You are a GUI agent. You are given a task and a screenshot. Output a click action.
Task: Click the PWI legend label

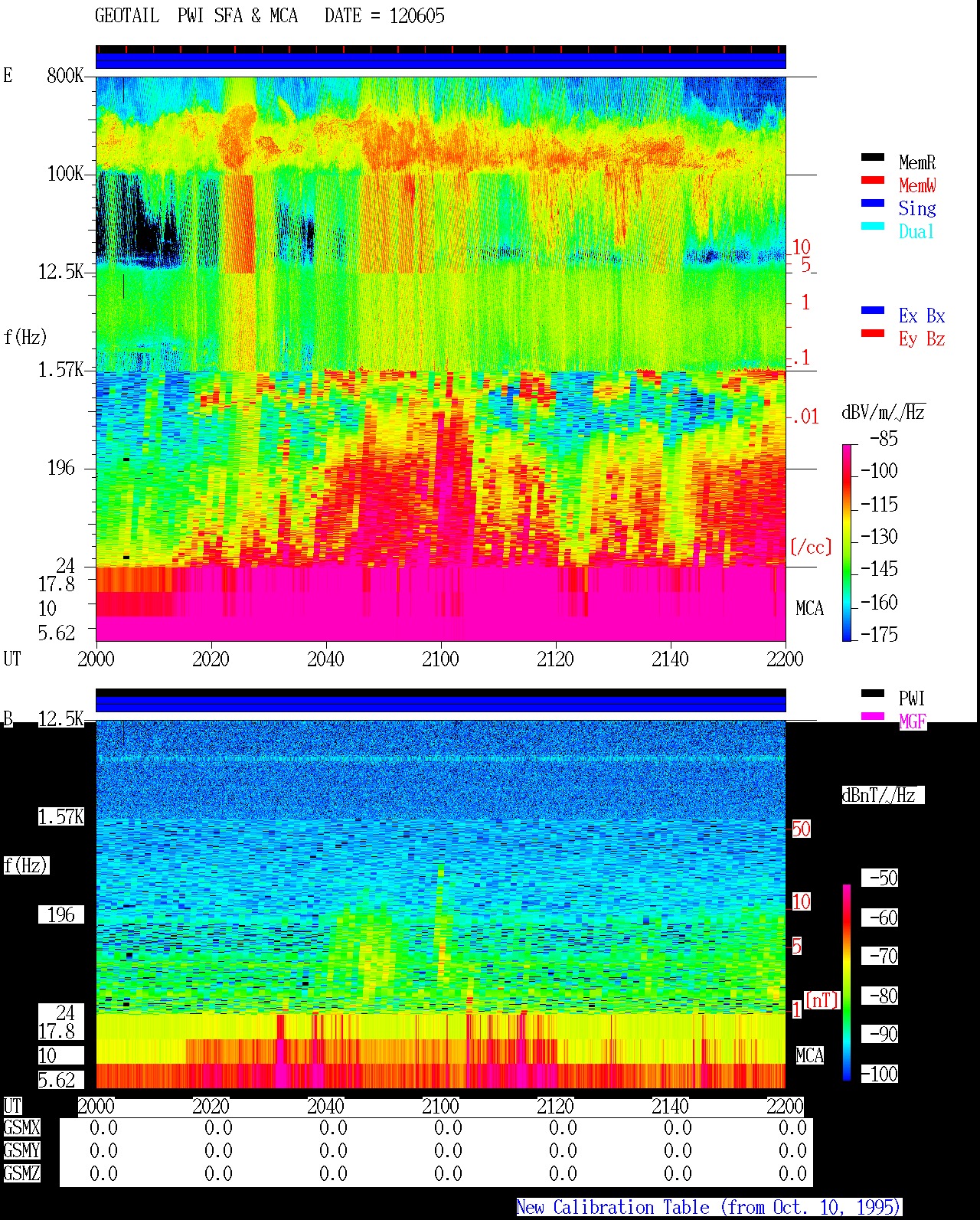point(912,698)
